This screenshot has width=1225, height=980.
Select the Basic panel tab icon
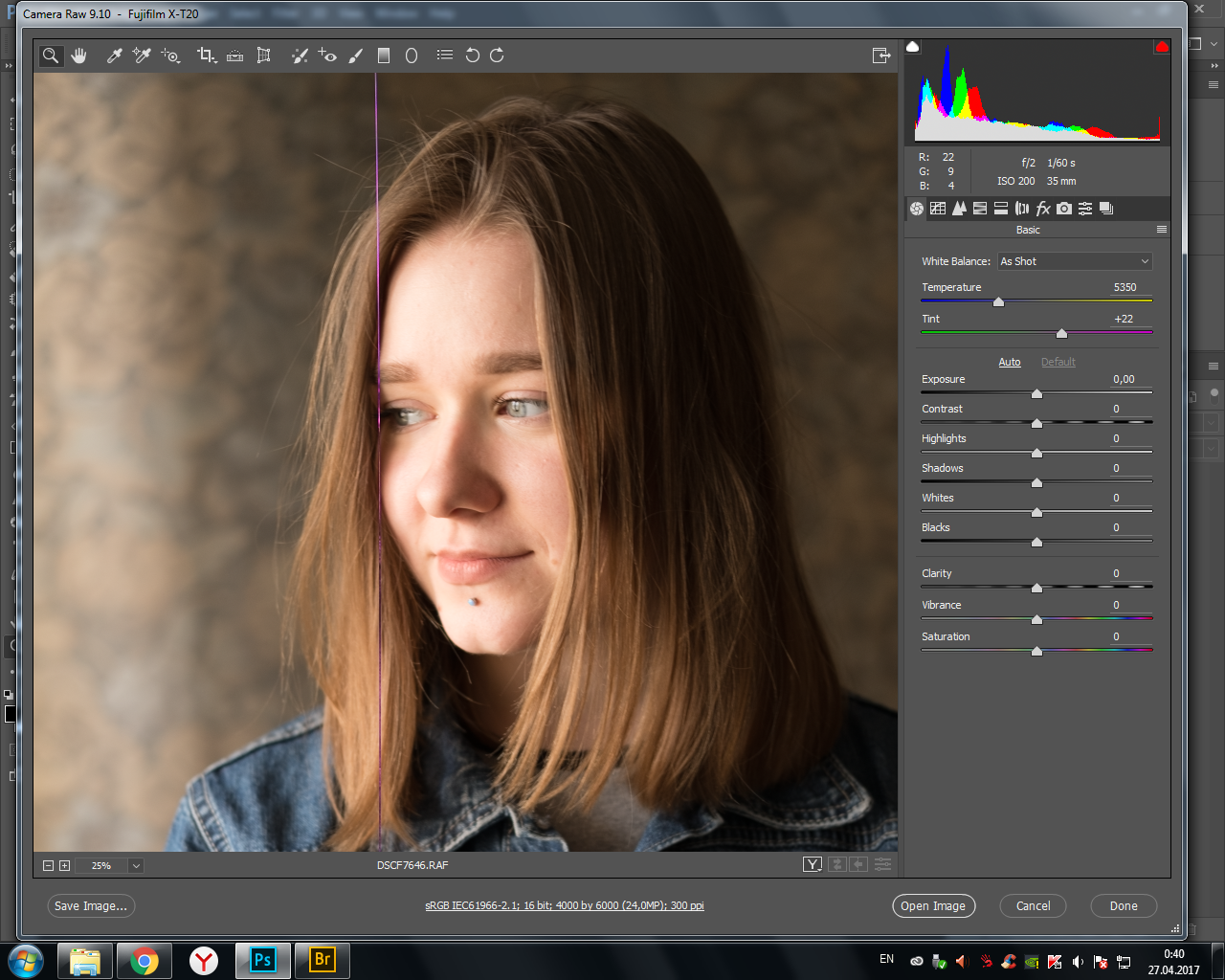click(x=917, y=209)
